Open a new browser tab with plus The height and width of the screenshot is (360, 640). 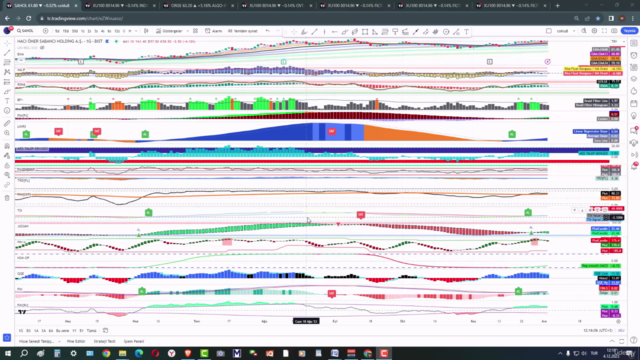[x=558, y=6]
